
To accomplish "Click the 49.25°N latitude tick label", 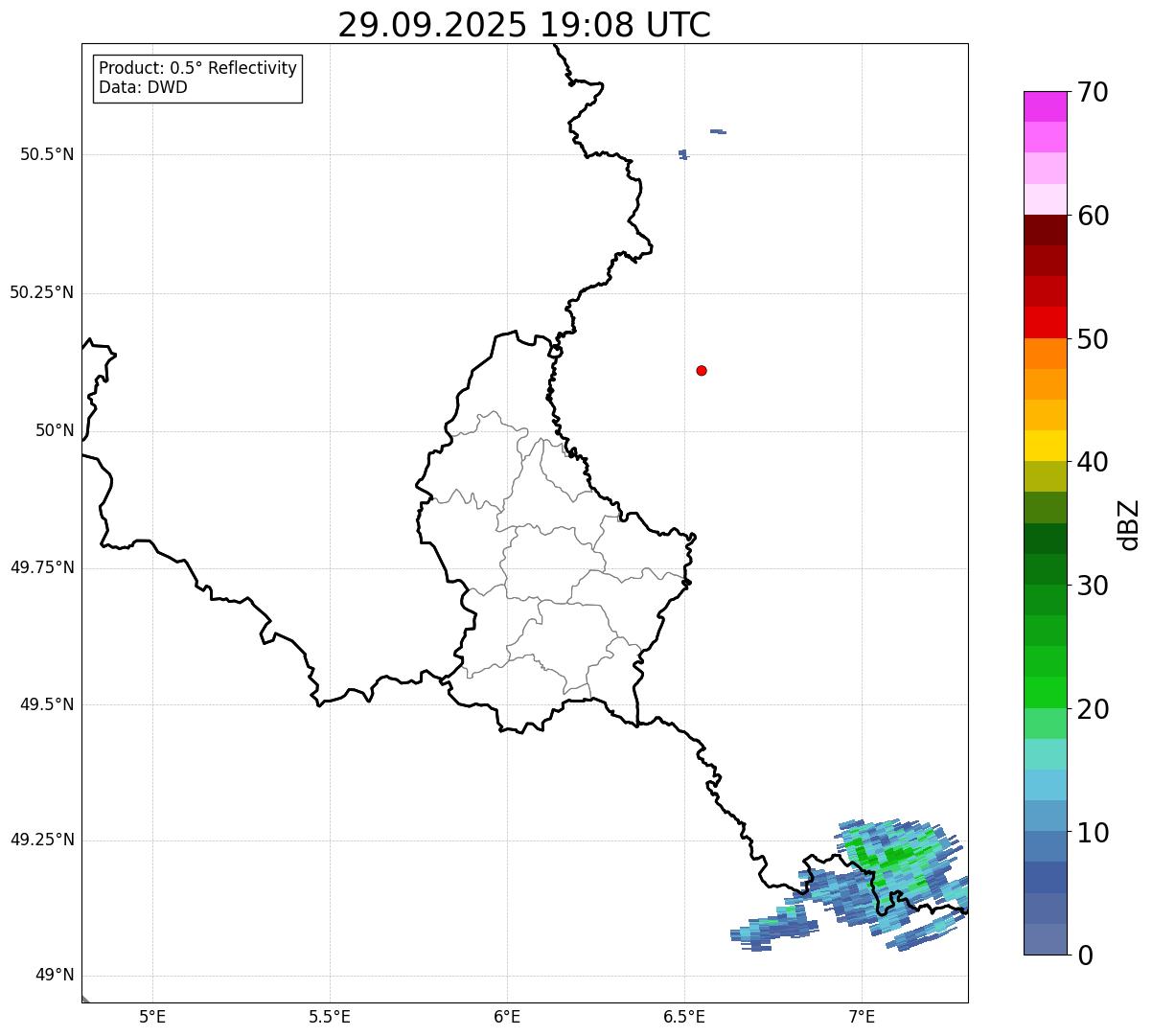I will pyautogui.click(x=42, y=840).
